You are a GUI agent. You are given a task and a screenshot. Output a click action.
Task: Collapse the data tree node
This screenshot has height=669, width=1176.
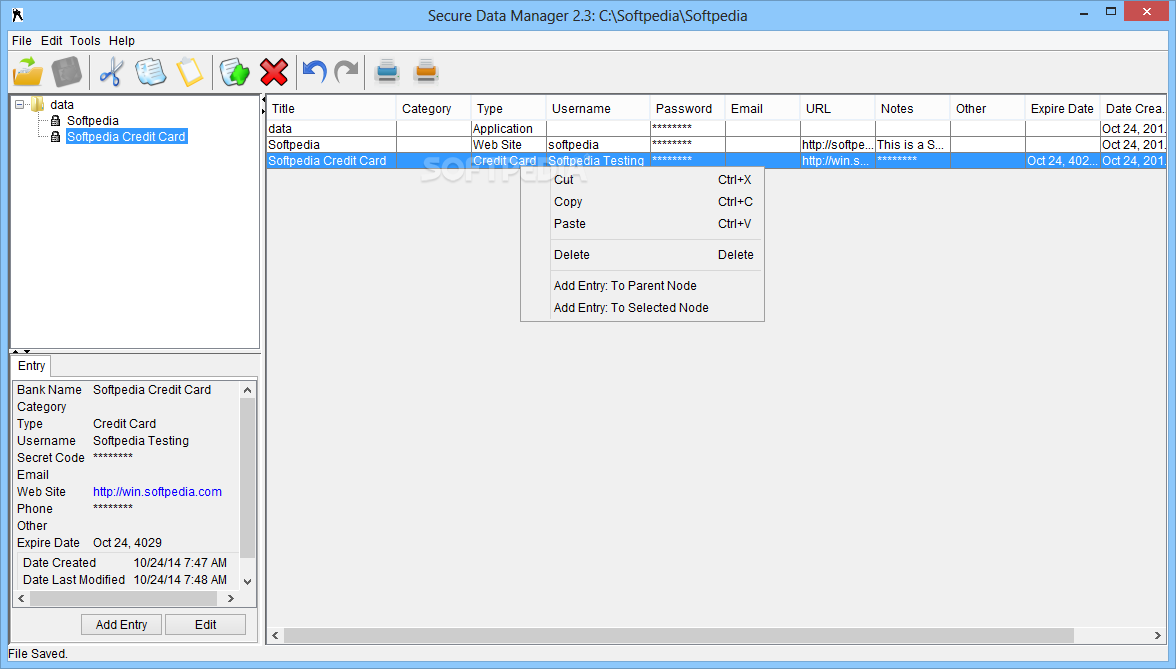click(x=20, y=104)
